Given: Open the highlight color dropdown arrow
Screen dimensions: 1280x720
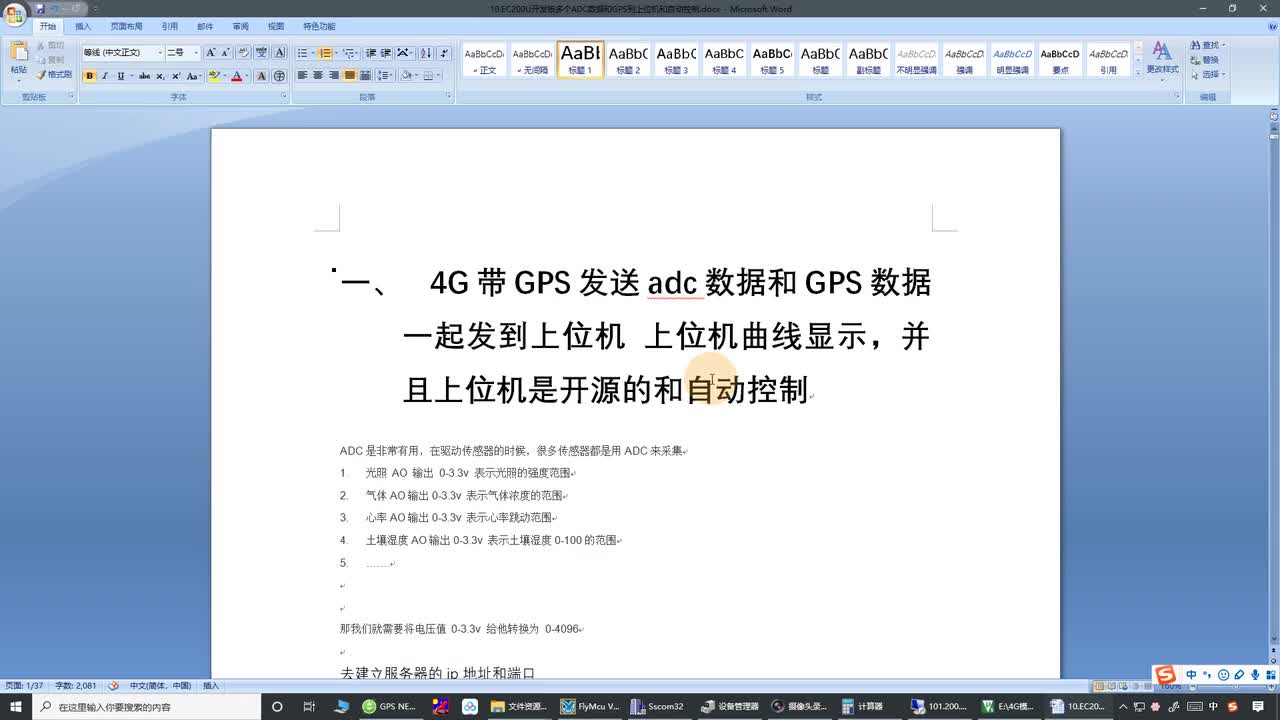Looking at the screenshot, I should 225,76.
